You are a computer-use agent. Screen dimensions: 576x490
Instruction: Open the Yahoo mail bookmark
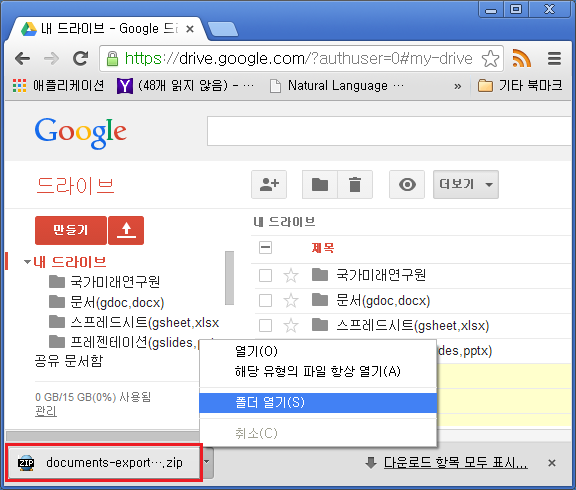(x=186, y=86)
